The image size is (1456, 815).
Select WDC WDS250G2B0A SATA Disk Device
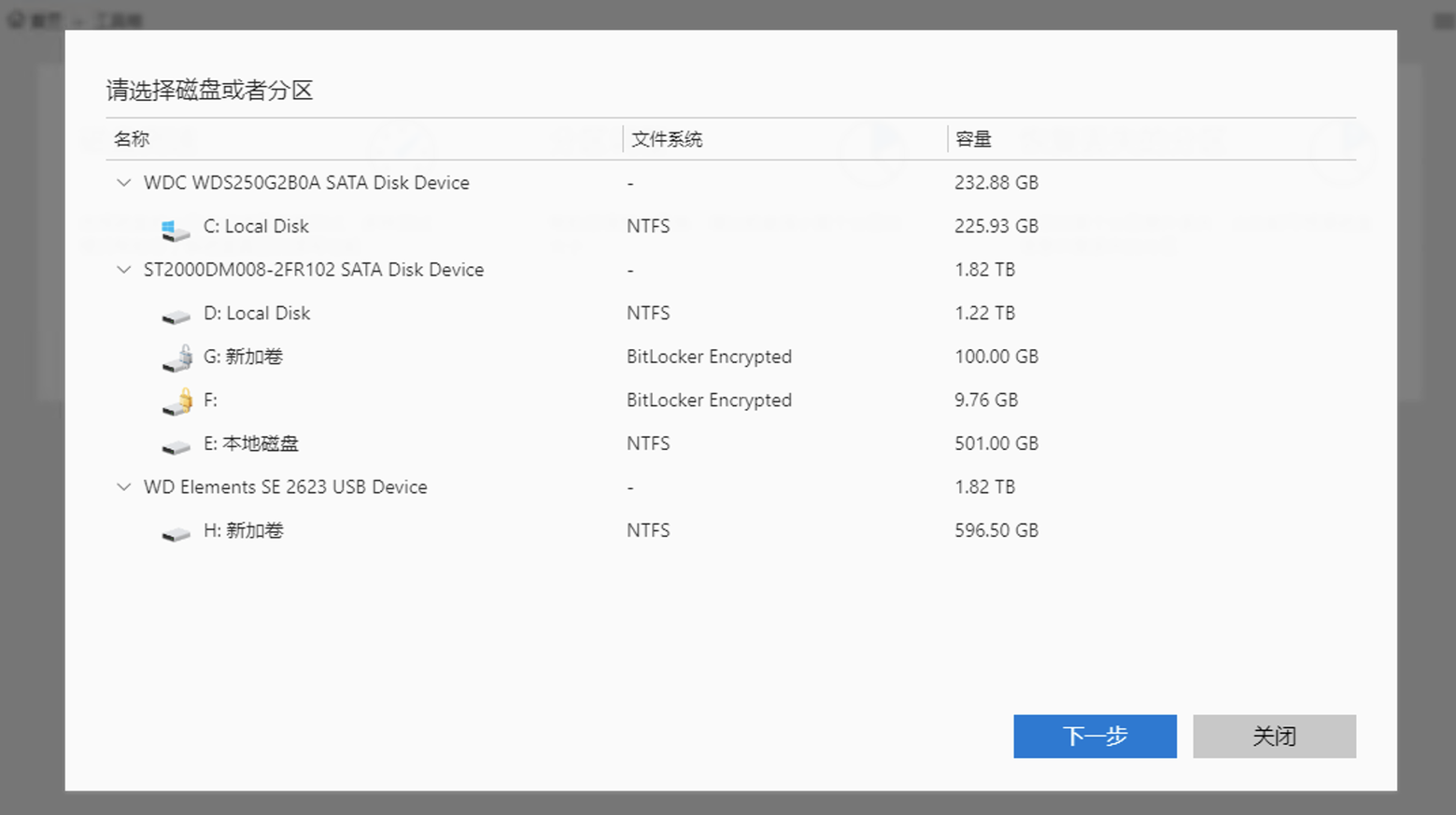click(x=306, y=183)
